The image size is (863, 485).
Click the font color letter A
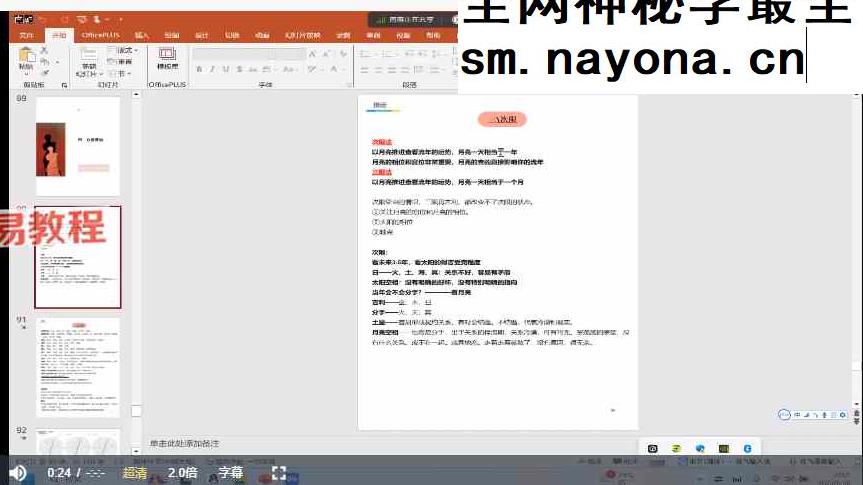coord(333,69)
